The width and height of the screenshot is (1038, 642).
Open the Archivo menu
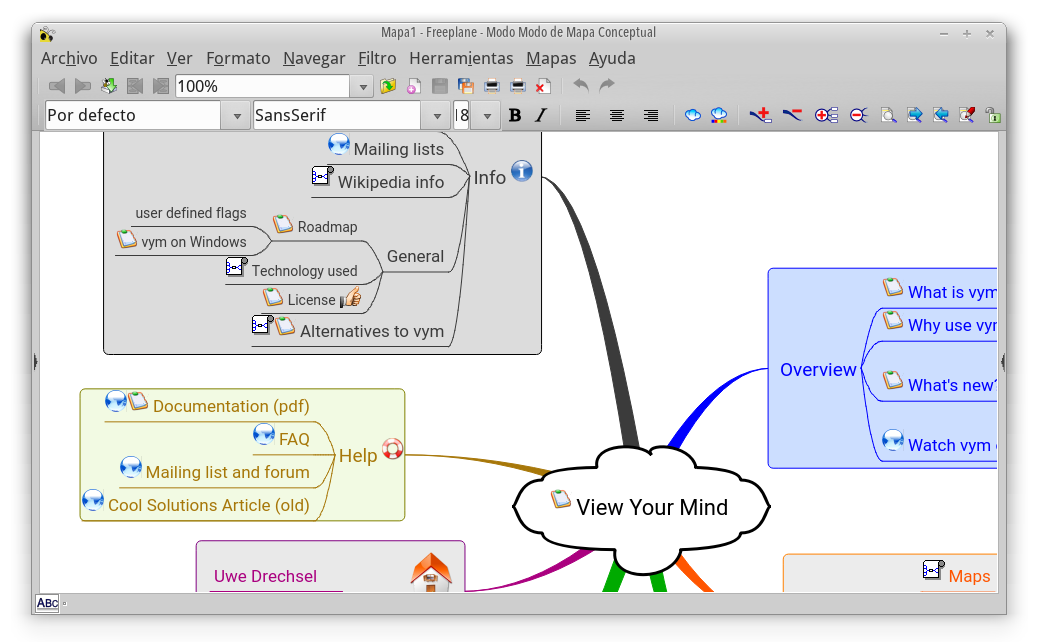point(69,58)
